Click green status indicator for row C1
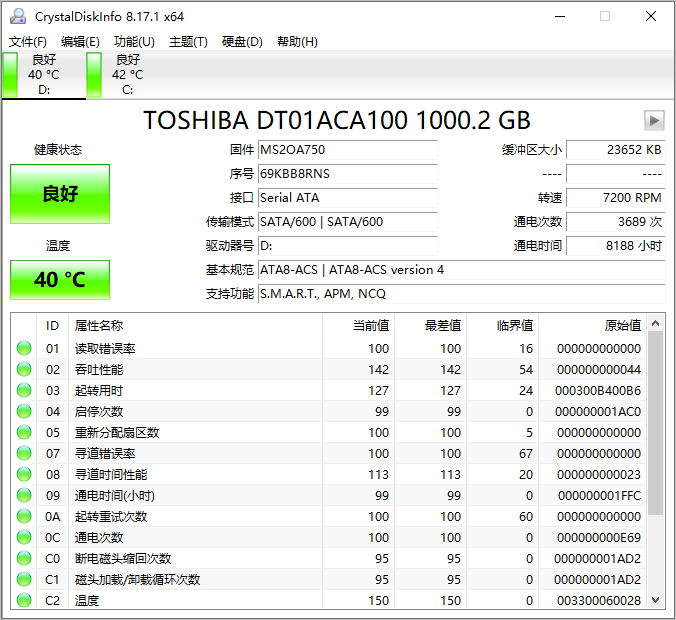 coord(24,579)
